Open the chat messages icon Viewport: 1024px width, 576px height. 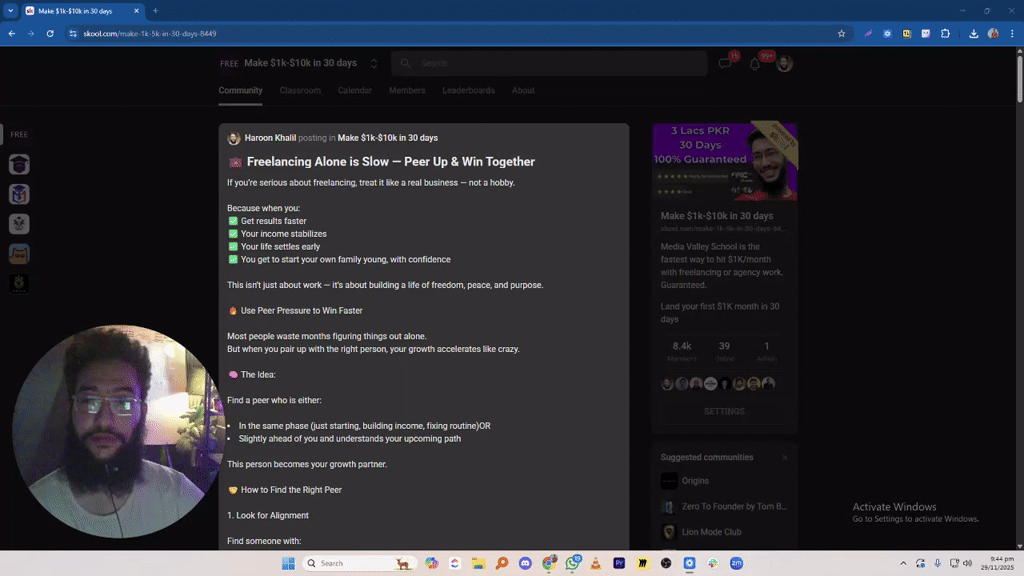pos(725,63)
